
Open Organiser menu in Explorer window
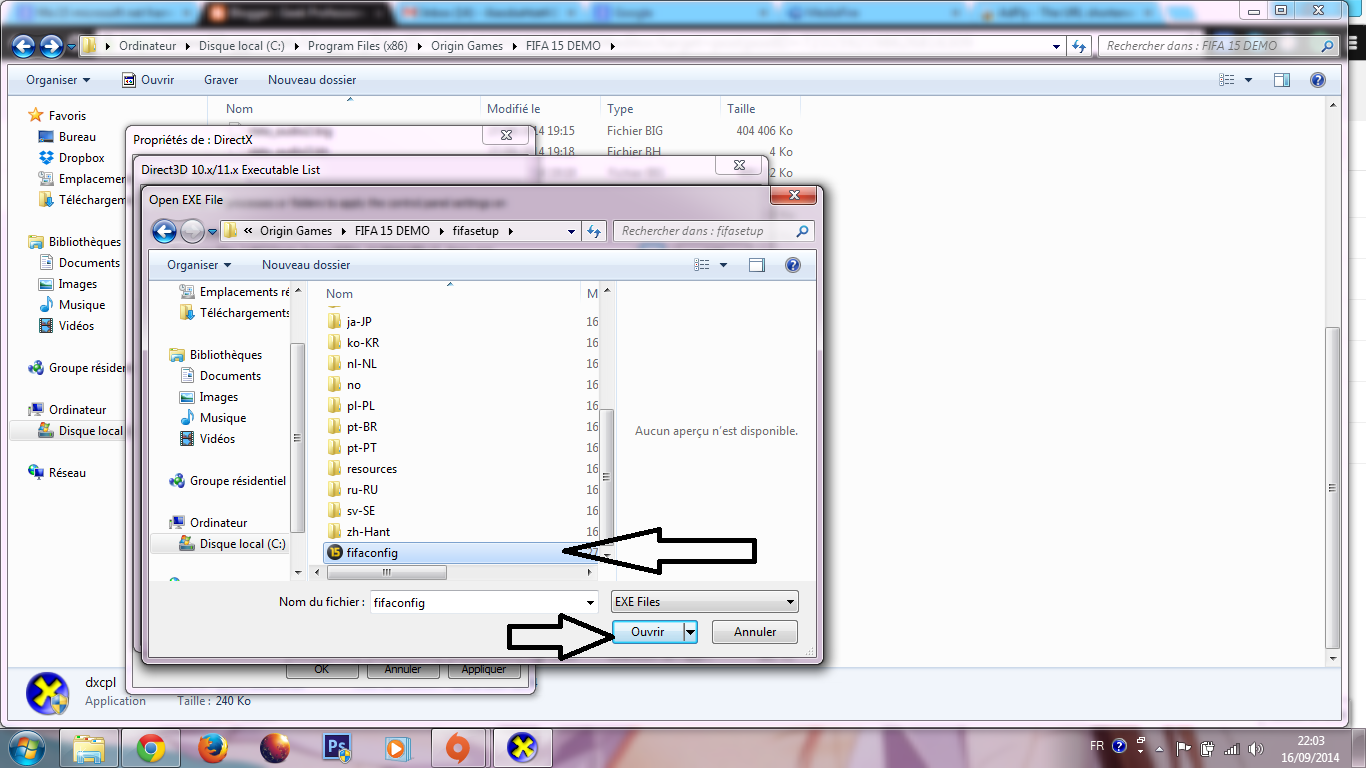tap(58, 80)
